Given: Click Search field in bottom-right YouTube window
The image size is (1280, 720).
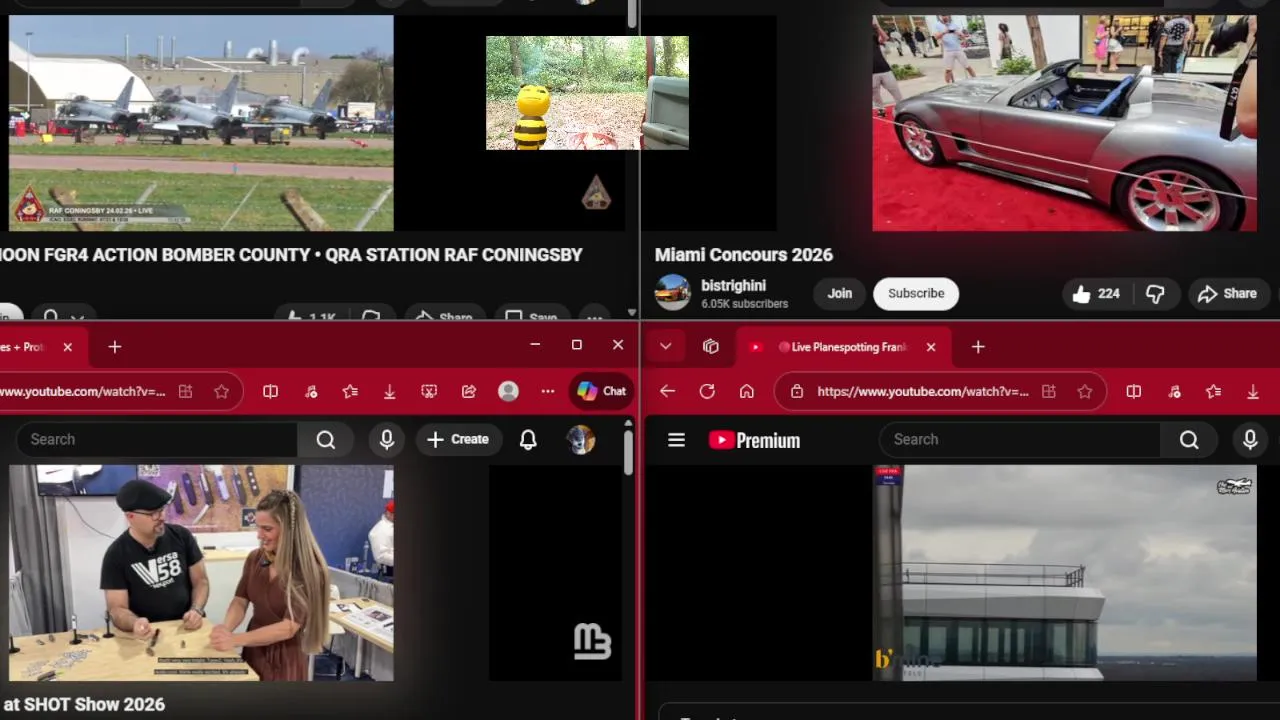Looking at the screenshot, I should pyautogui.click(x=1019, y=439).
